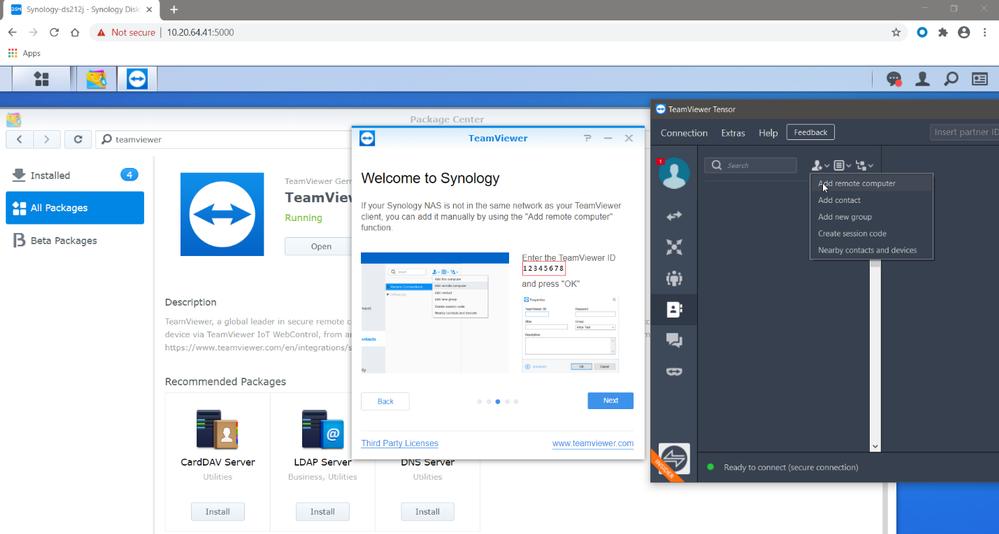Open Augmented Reality glasses icon in sidebar

(x=674, y=372)
